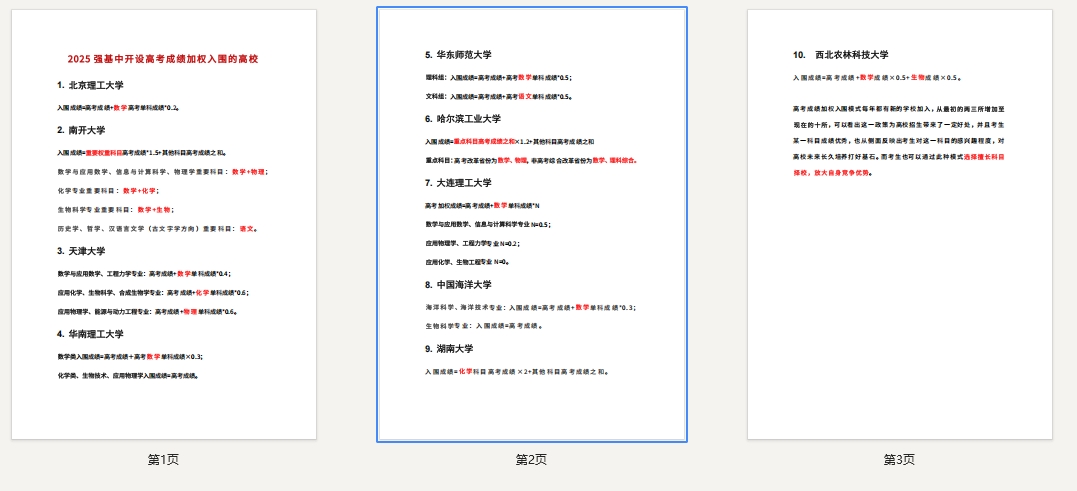Click the red title '2025 强基中开设高考成绩加权入围的高校'
This screenshot has height=491, width=1077.
tap(163, 60)
